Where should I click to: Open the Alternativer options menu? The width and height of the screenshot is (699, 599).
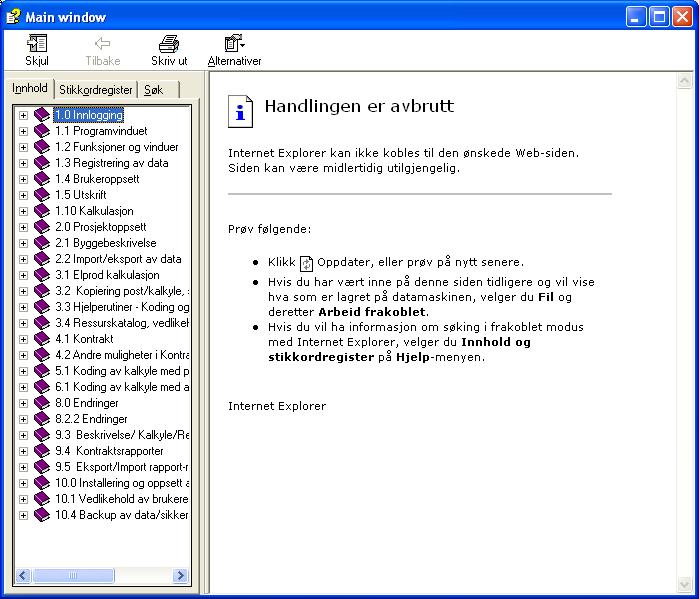click(234, 50)
